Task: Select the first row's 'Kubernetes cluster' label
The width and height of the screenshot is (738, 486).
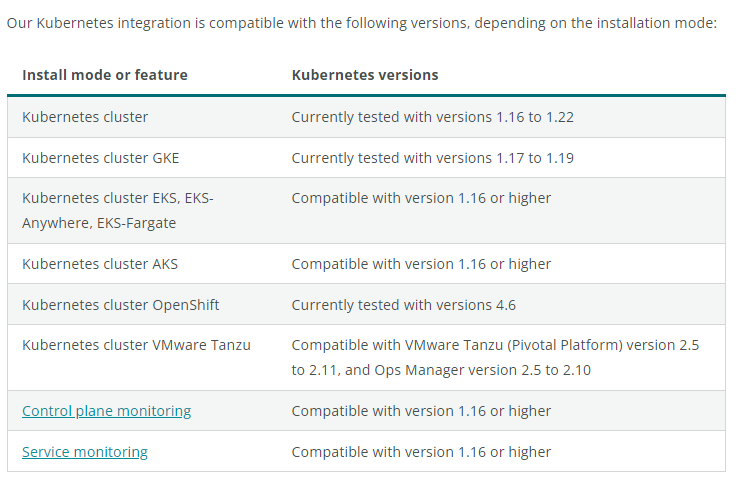Action: click(85, 117)
